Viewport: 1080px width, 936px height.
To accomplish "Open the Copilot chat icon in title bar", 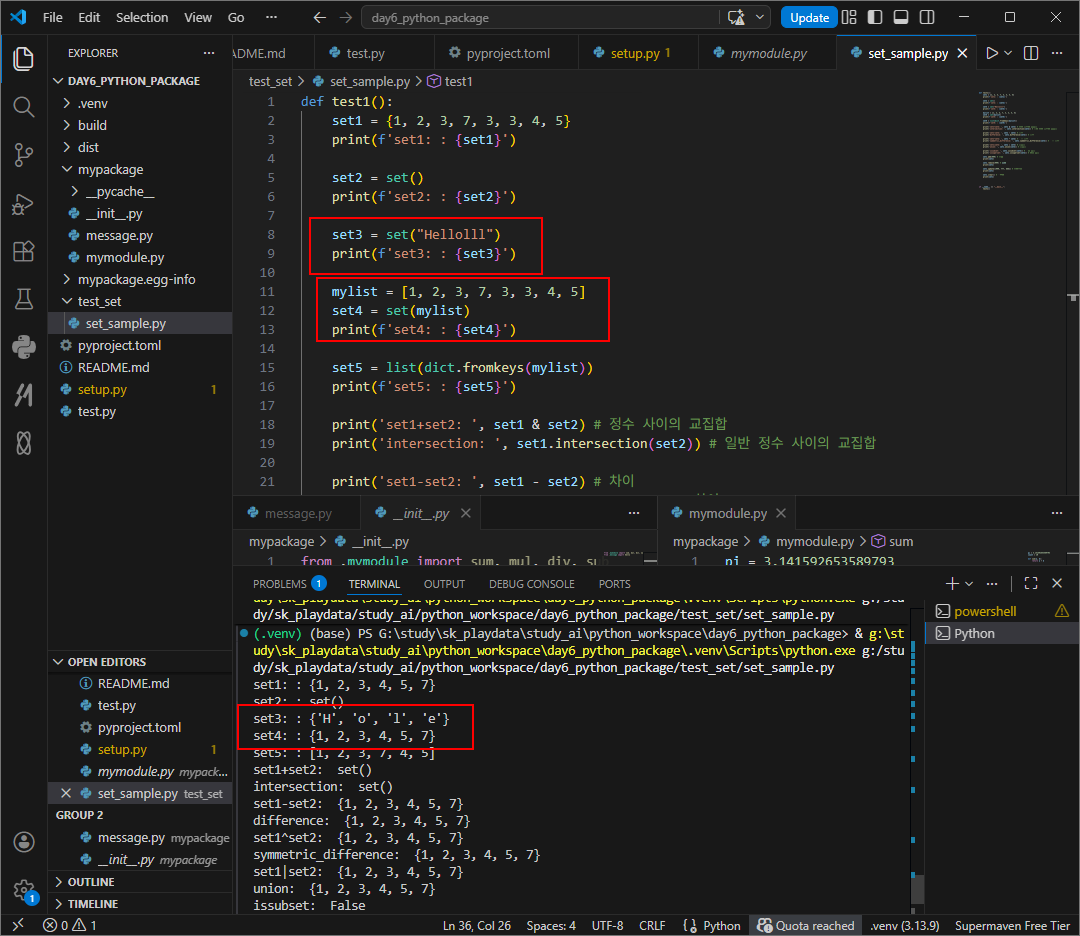I will pyautogui.click(x=736, y=17).
